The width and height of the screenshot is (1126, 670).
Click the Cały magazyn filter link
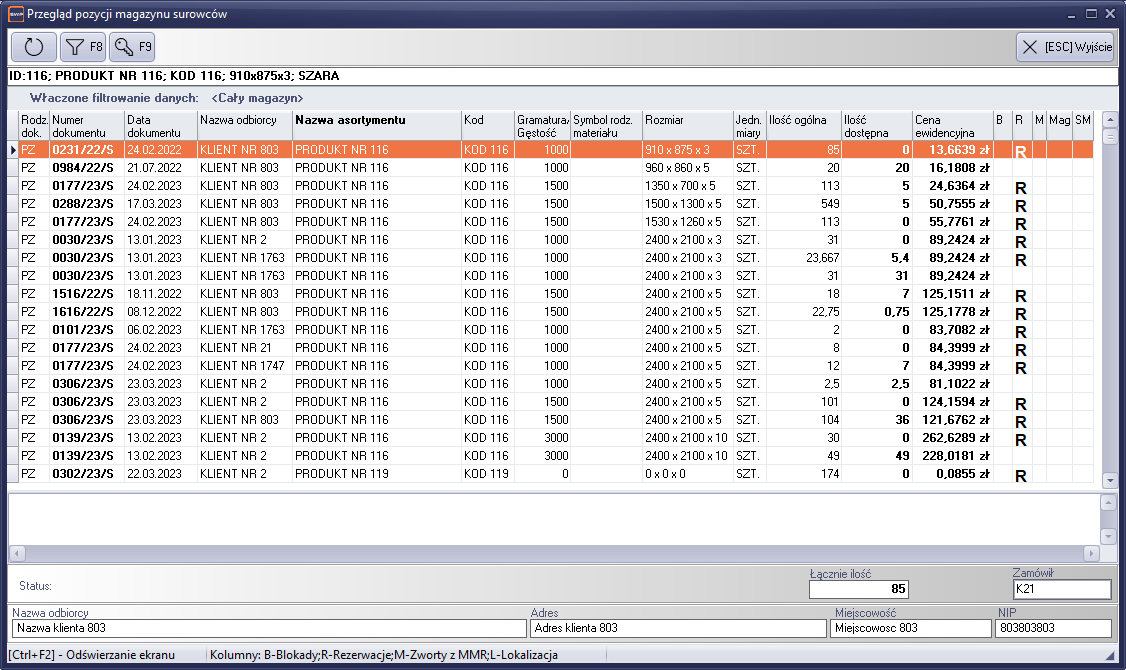click(x=257, y=98)
